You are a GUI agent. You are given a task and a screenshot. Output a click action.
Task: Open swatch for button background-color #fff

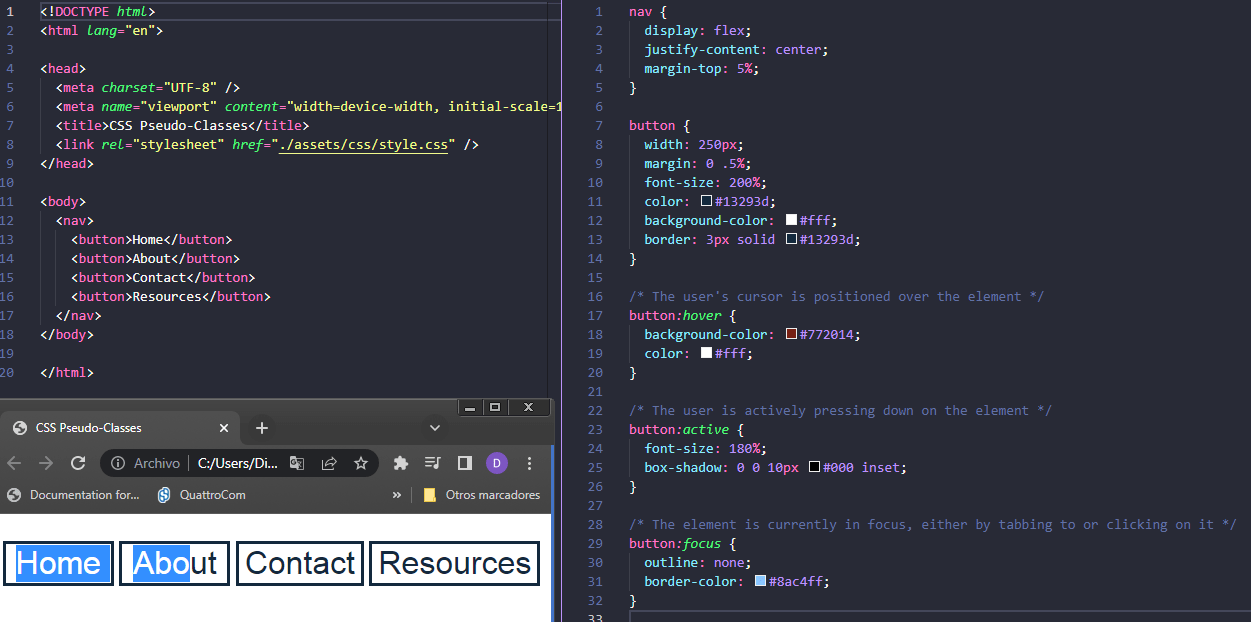pos(791,220)
